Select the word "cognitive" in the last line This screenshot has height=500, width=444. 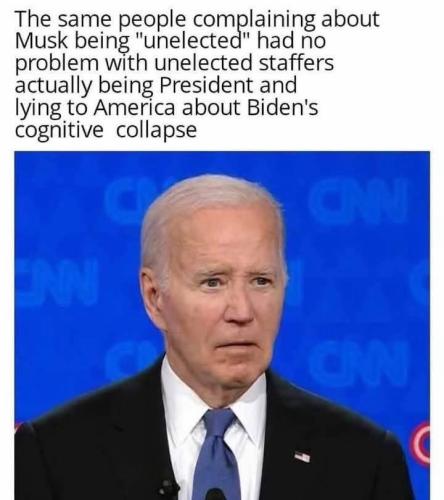[x=59, y=130]
